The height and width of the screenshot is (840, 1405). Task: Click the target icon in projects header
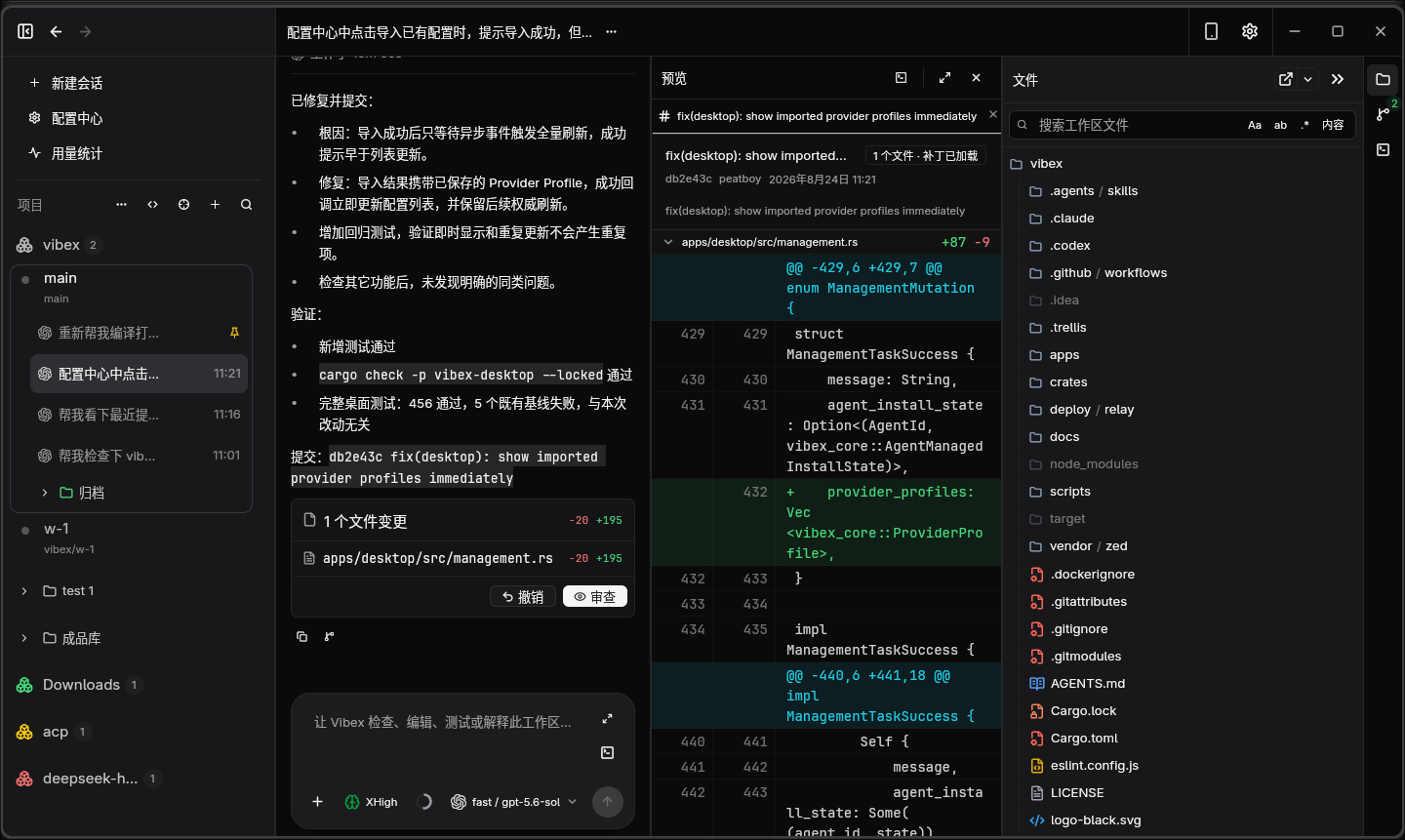(183, 205)
